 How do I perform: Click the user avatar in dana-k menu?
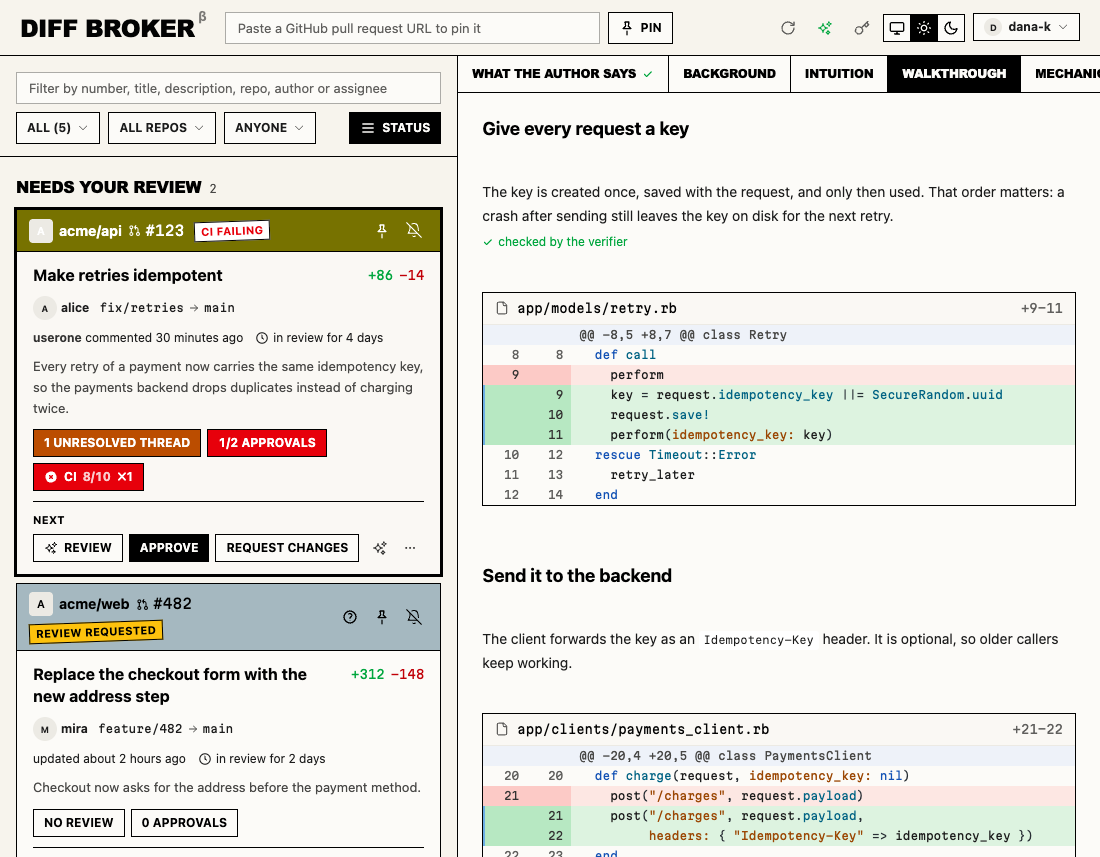tap(993, 27)
